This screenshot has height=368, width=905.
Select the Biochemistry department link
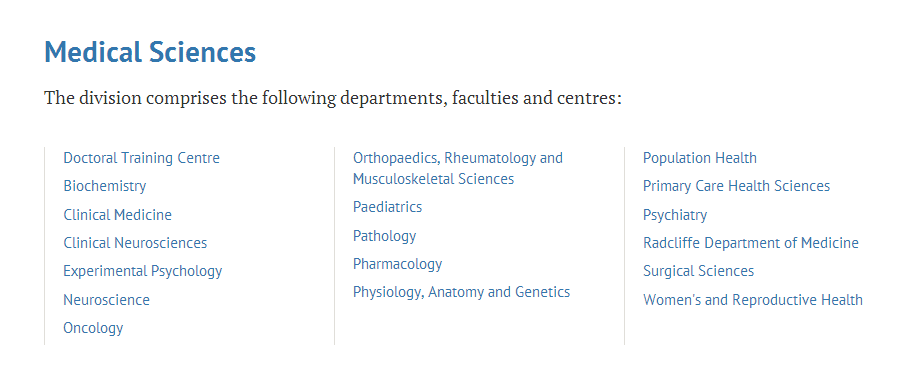point(104,186)
